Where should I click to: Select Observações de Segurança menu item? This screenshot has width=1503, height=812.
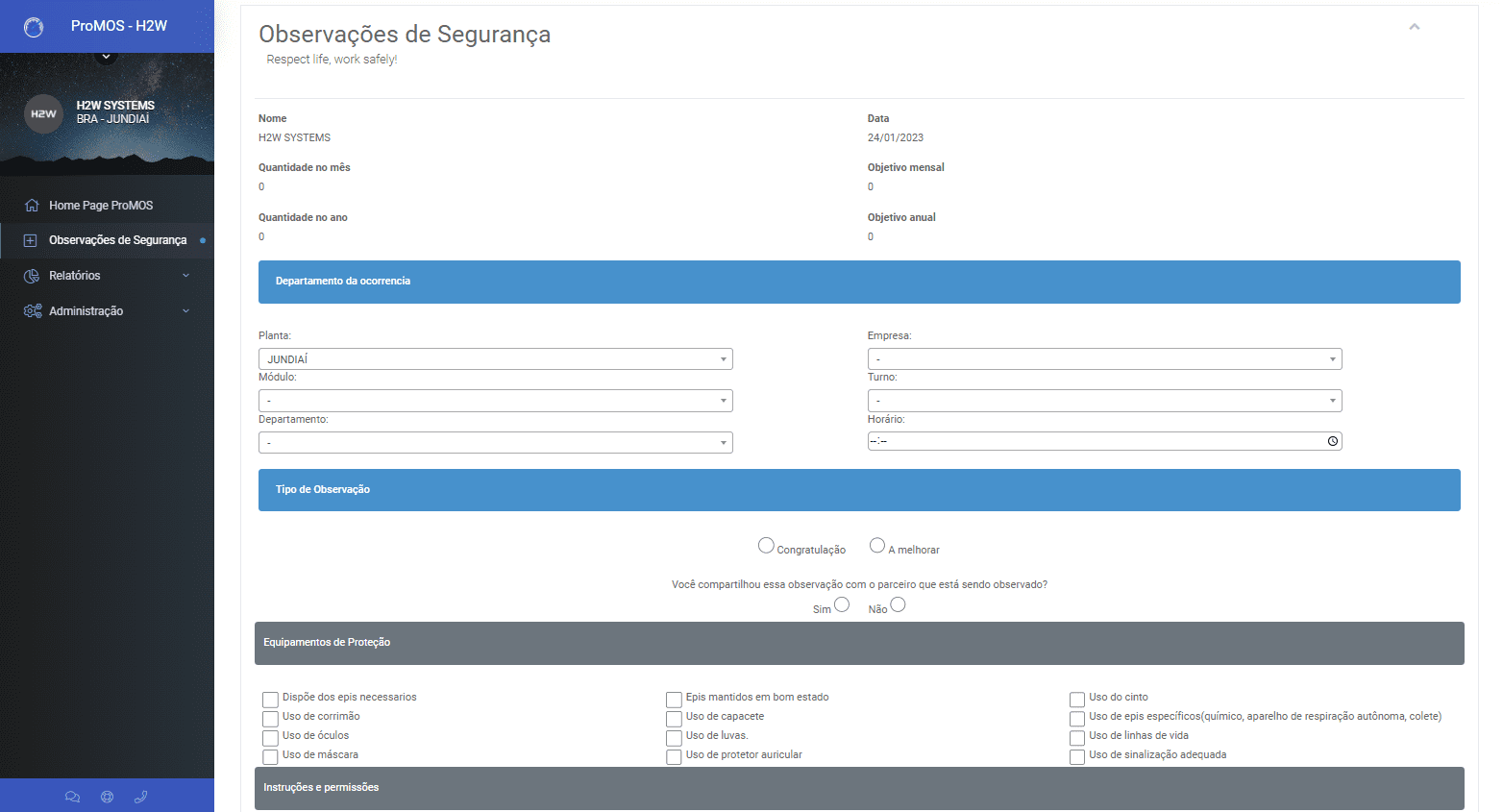[118, 240]
